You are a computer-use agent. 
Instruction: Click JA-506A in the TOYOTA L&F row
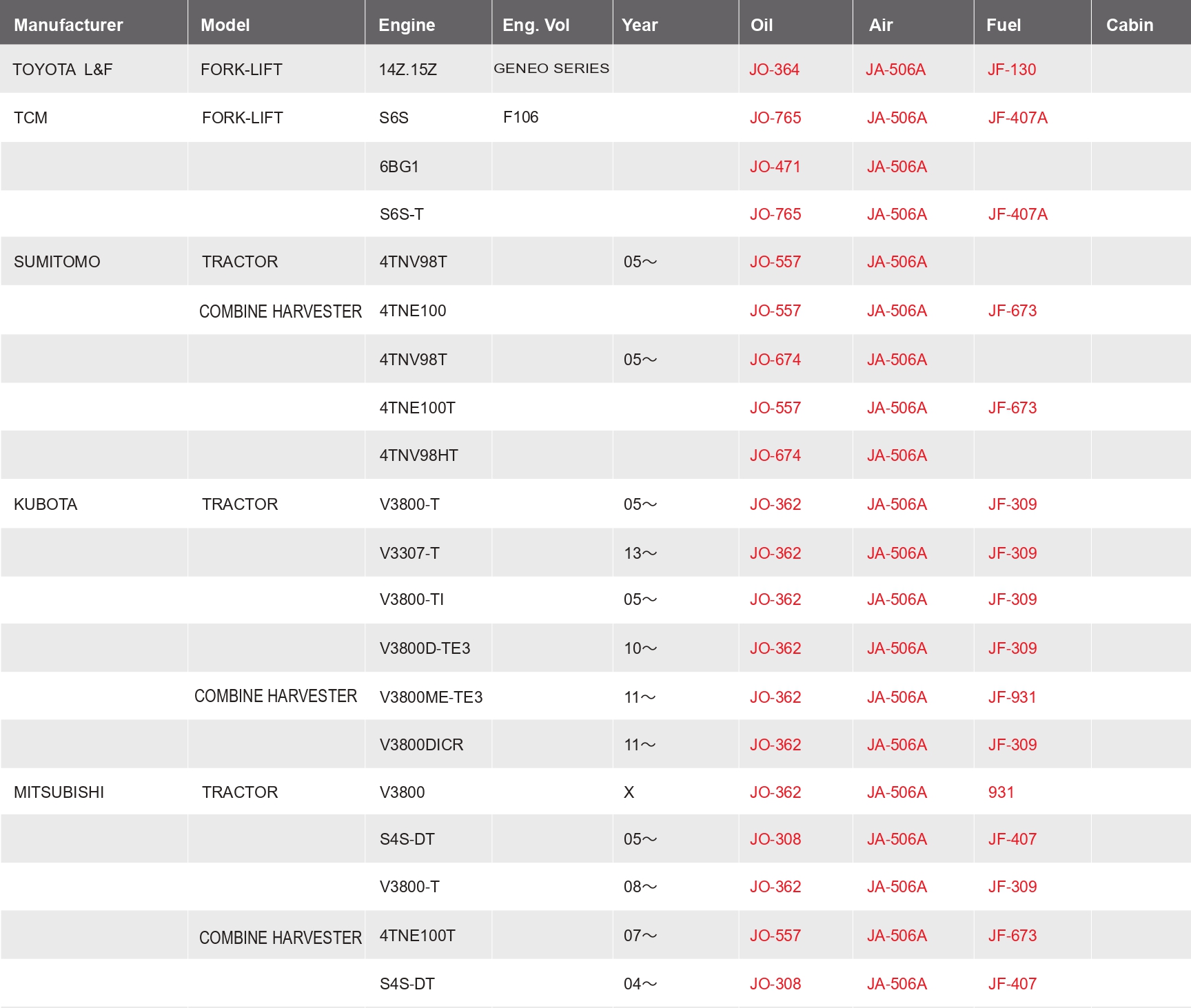tap(895, 70)
